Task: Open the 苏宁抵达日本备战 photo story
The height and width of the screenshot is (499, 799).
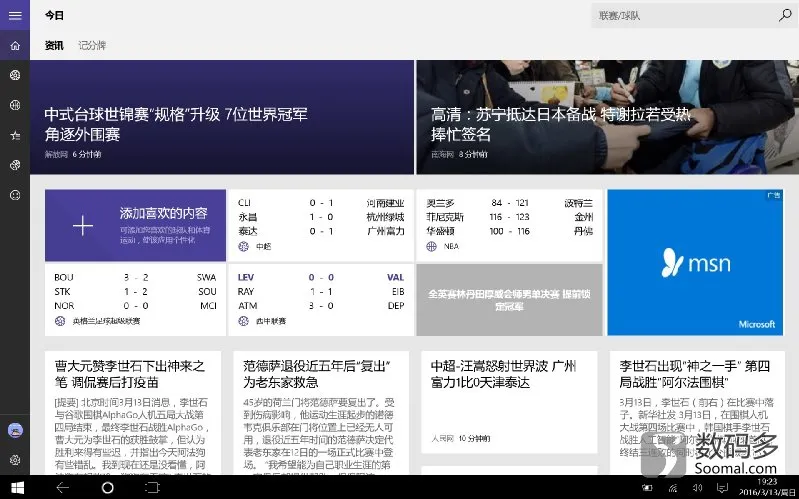Action: click(607, 117)
